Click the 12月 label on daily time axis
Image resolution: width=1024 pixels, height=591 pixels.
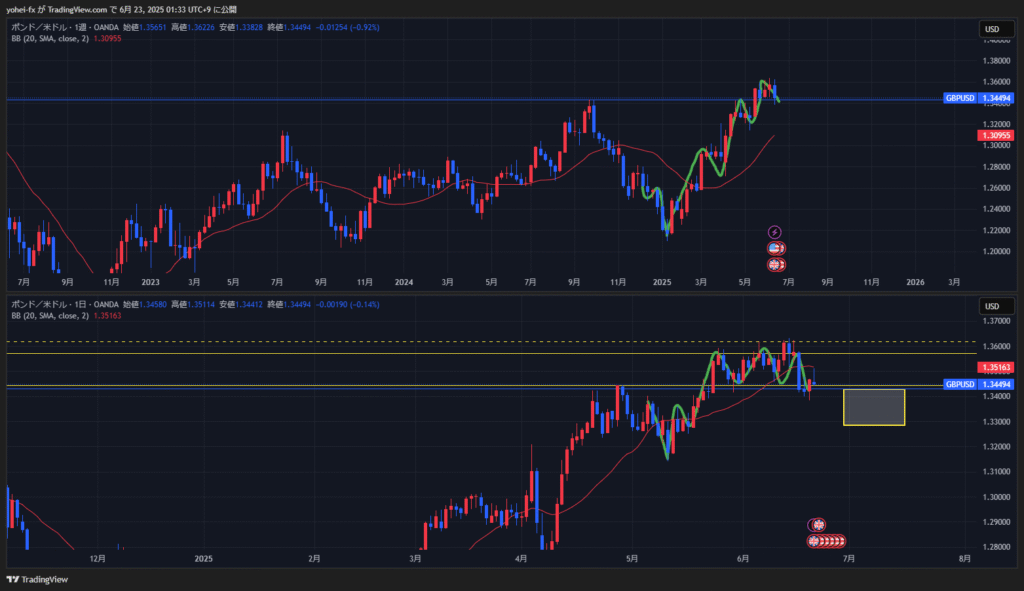click(97, 559)
